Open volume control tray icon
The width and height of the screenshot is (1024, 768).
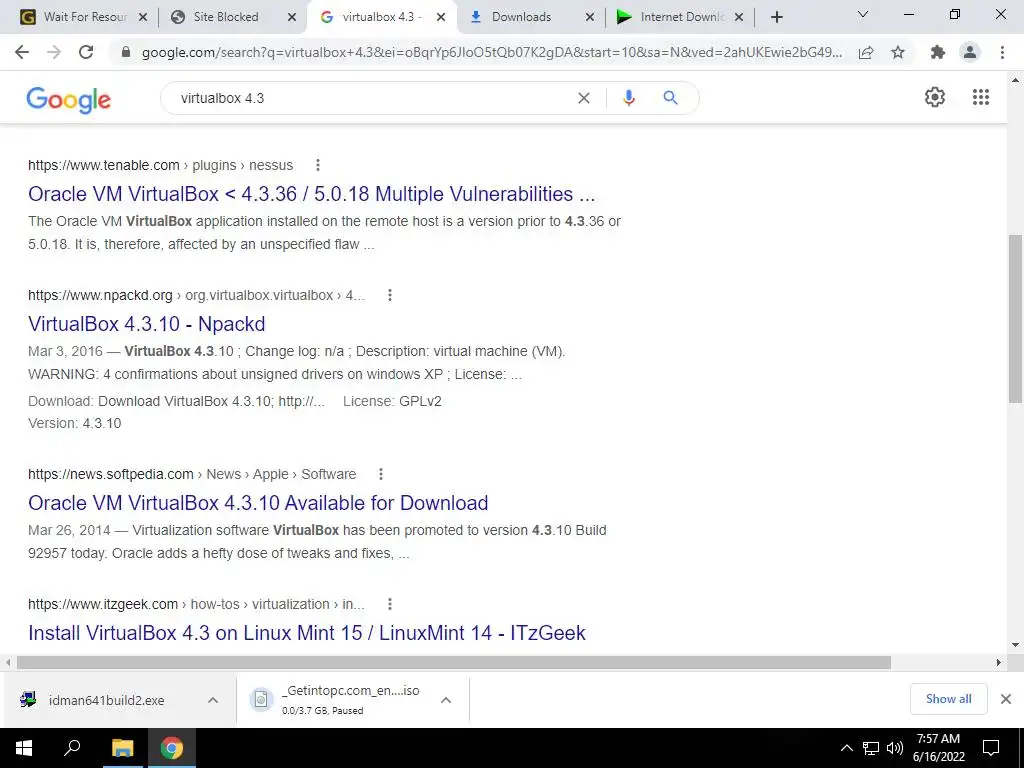894,748
